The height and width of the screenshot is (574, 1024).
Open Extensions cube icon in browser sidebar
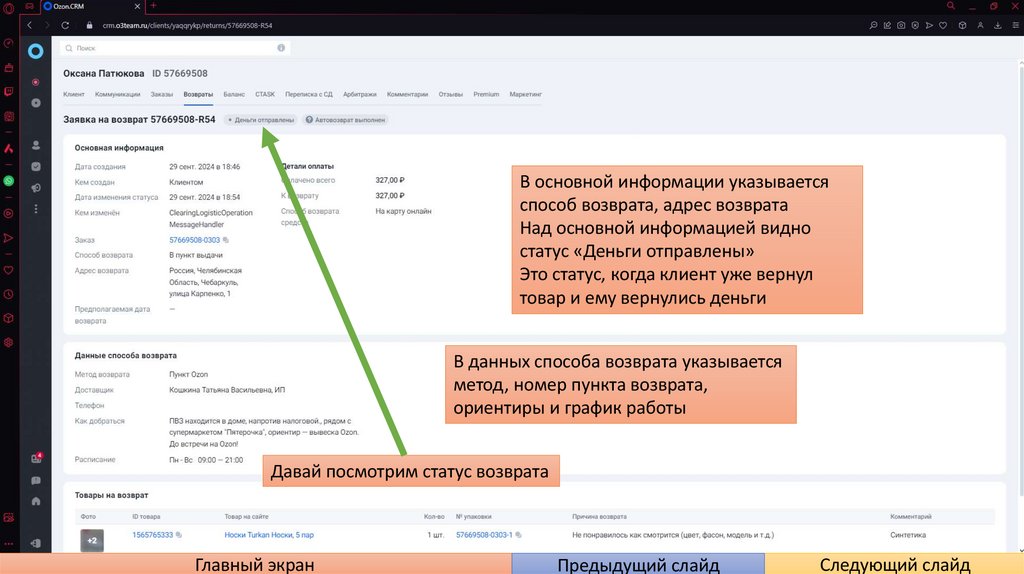(8, 318)
